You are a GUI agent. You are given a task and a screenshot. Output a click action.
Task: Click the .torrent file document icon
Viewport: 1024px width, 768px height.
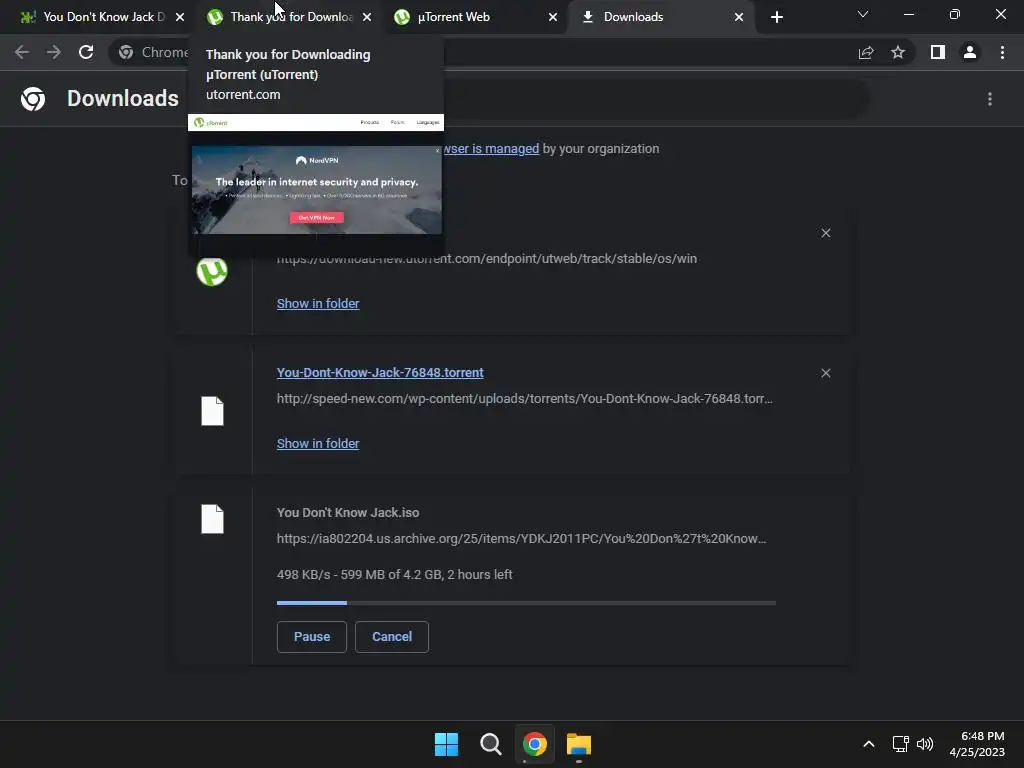[x=212, y=411]
